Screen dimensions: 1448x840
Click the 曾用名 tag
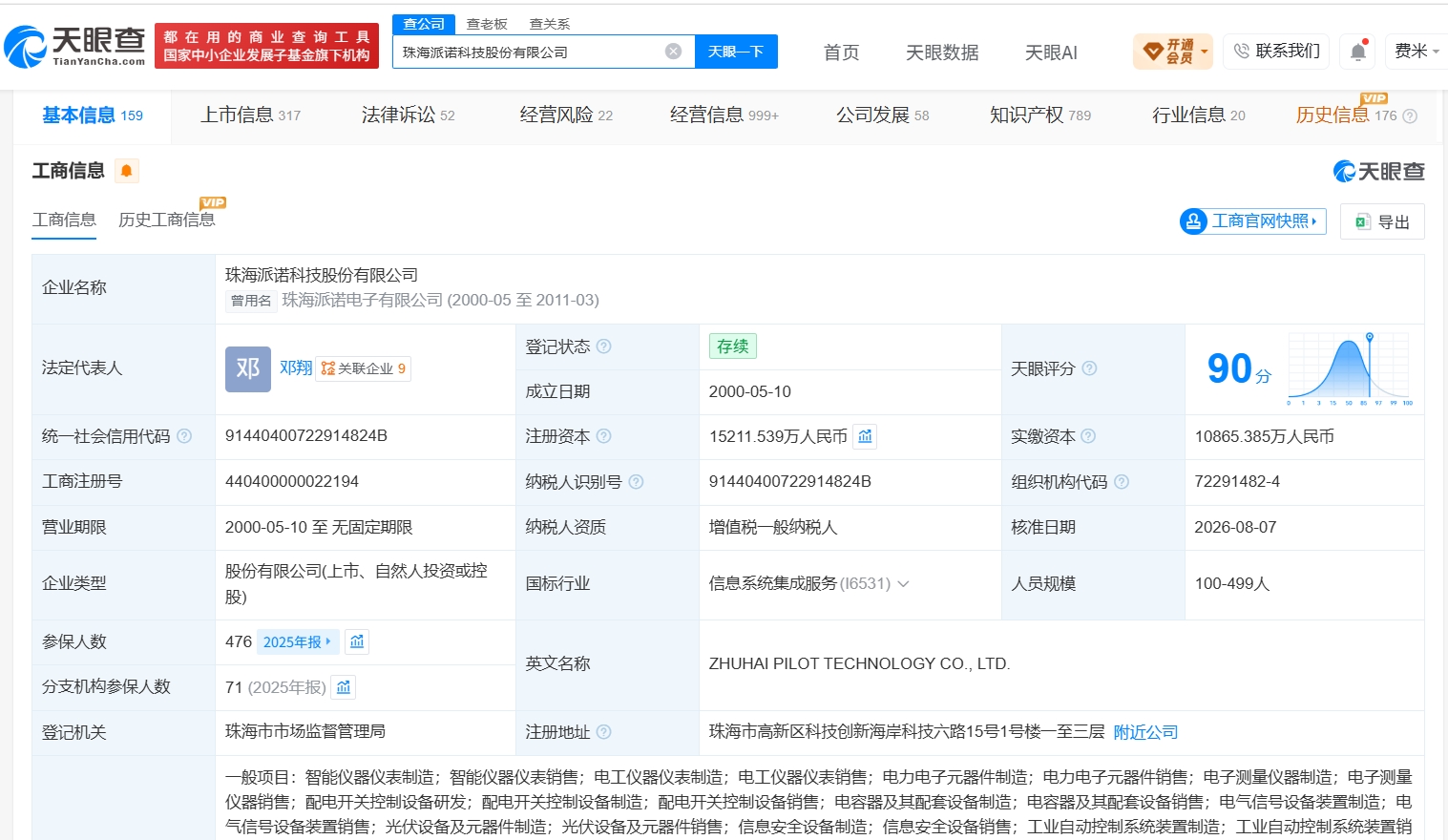[251, 301]
